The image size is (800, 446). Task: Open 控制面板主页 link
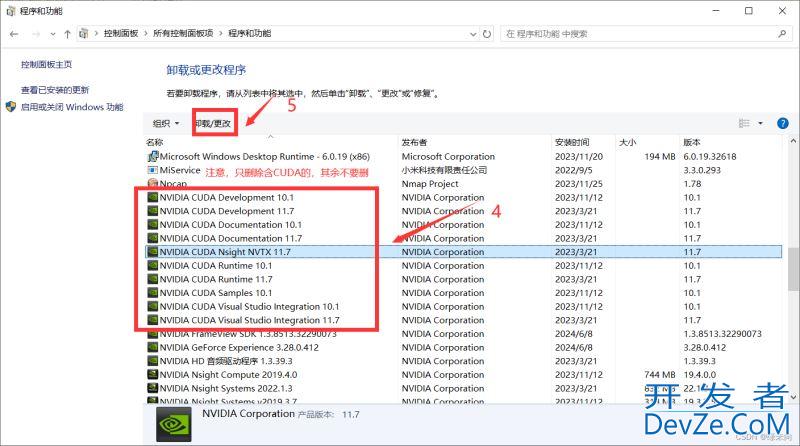tap(46, 64)
